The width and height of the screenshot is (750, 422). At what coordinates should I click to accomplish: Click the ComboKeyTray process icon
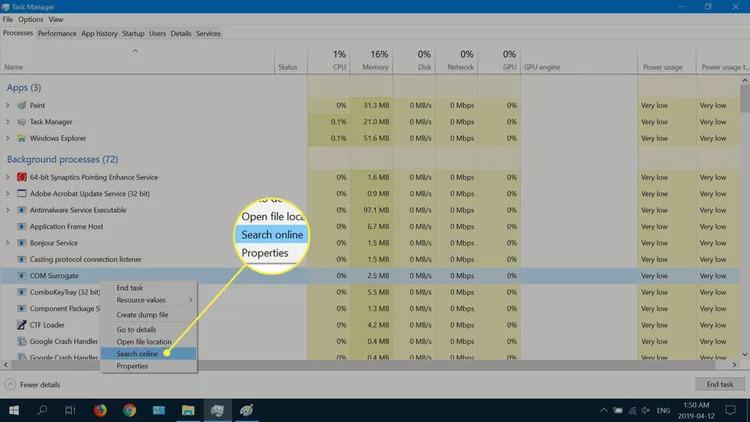[x=22, y=292]
